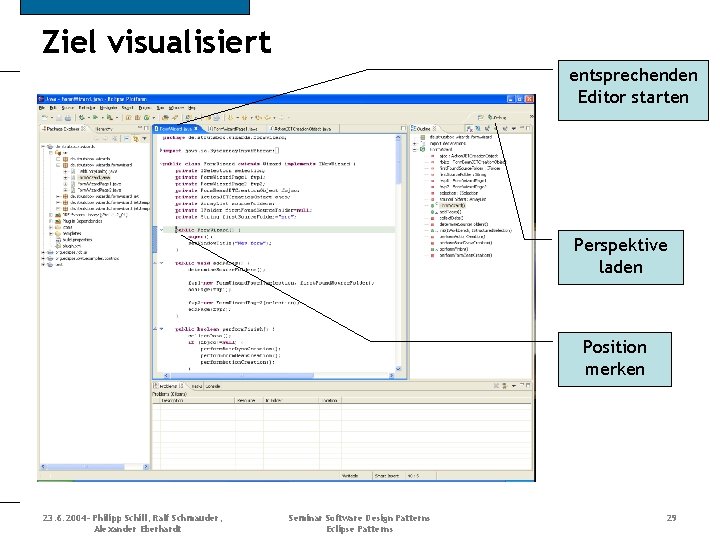Select the Problems tab
Image resolution: width=720 pixels, height=540 pixels.
169,386
